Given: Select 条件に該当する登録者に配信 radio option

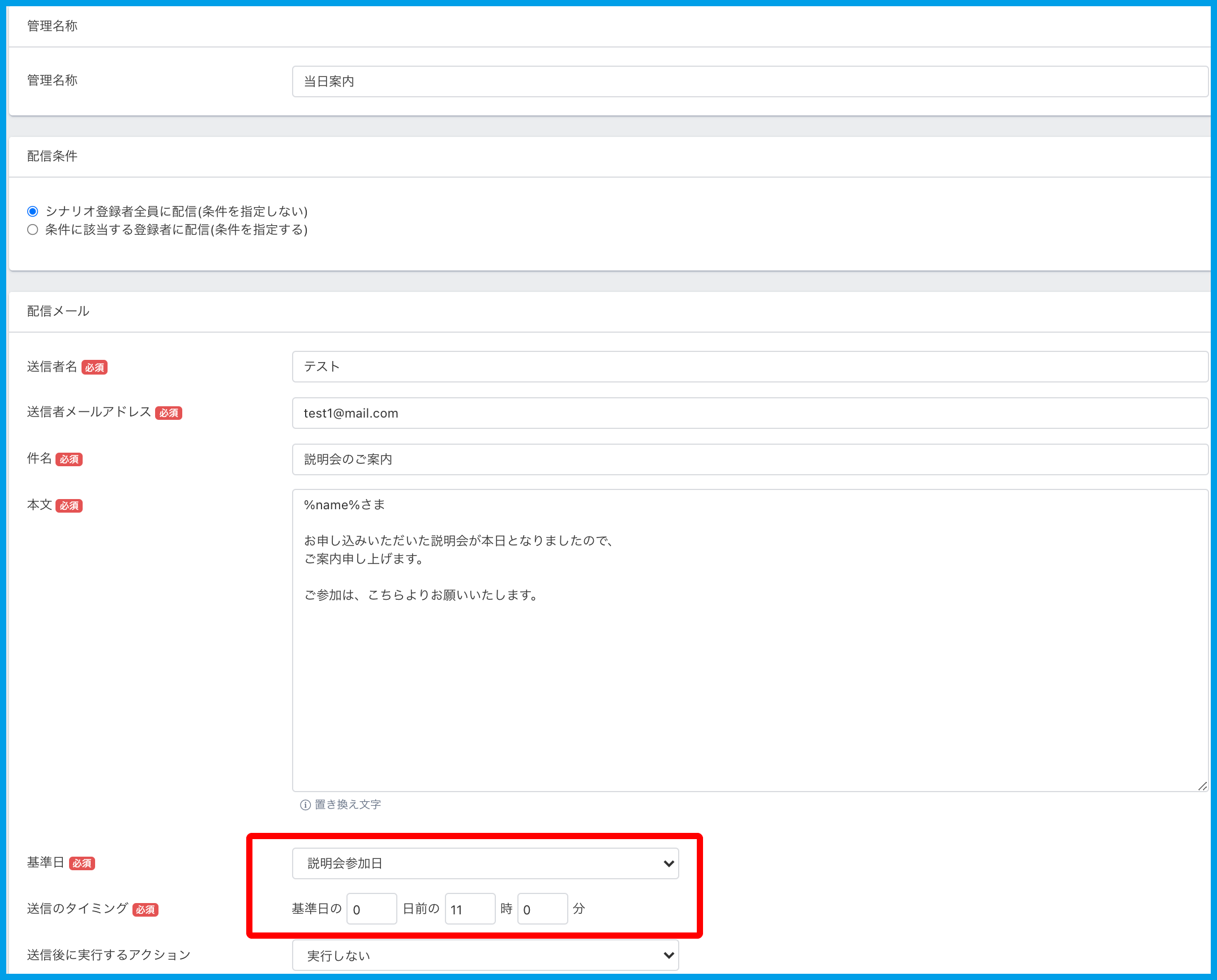Looking at the screenshot, I should click(33, 230).
